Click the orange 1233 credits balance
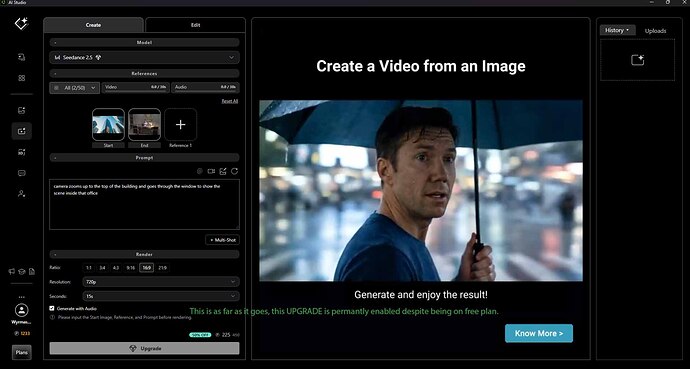The image size is (690, 369). (22, 333)
